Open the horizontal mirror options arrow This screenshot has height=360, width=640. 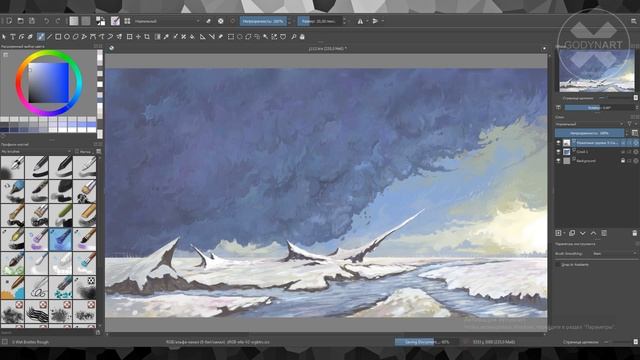point(367,21)
